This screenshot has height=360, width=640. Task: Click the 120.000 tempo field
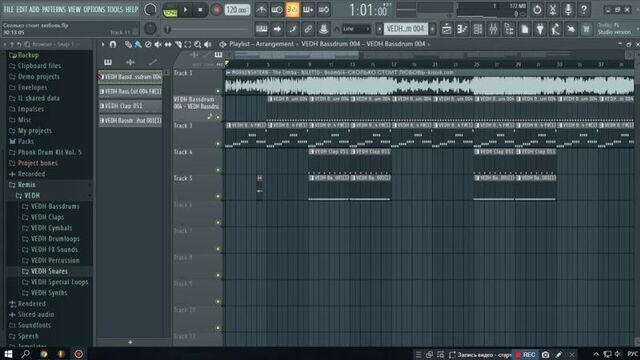pos(237,9)
